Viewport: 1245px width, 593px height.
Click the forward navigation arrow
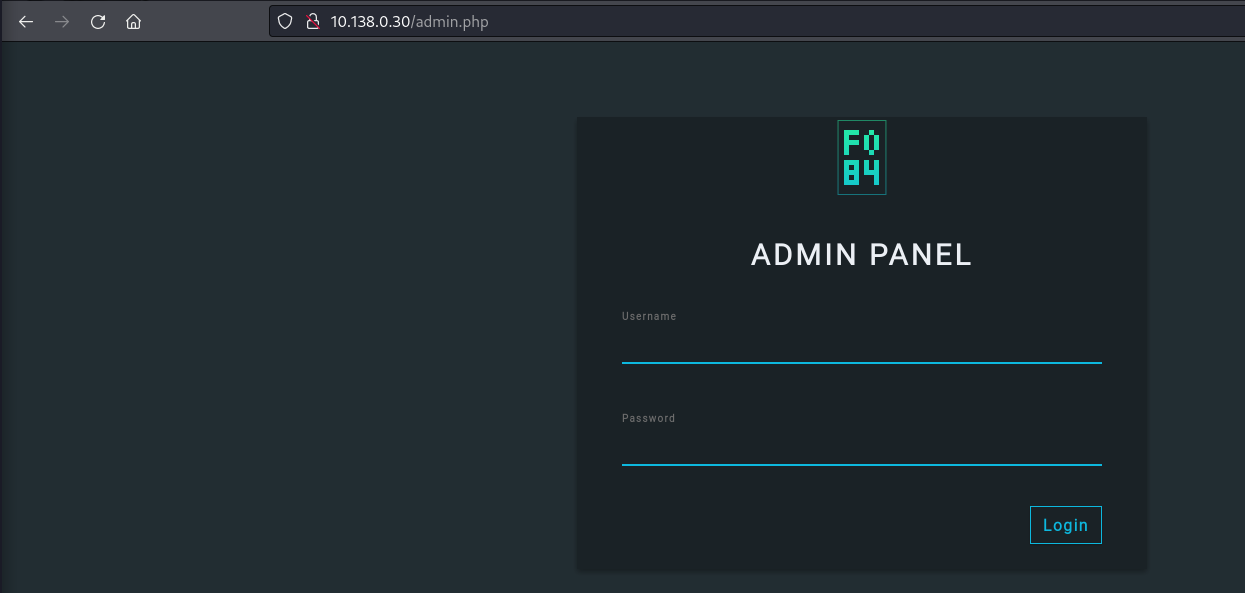pyautogui.click(x=62, y=22)
